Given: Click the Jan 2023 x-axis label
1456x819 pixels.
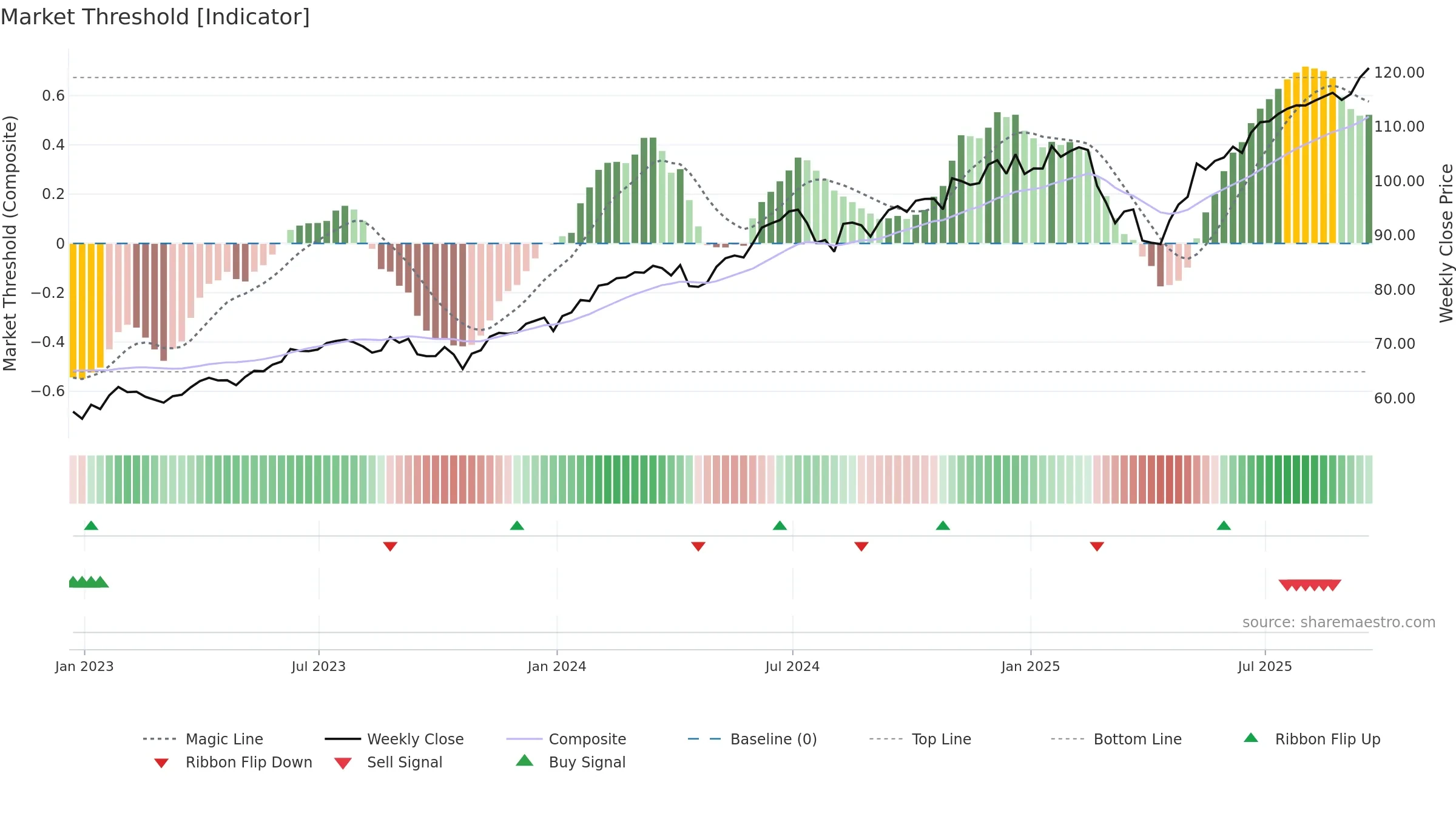Looking at the screenshot, I should pyautogui.click(x=84, y=666).
